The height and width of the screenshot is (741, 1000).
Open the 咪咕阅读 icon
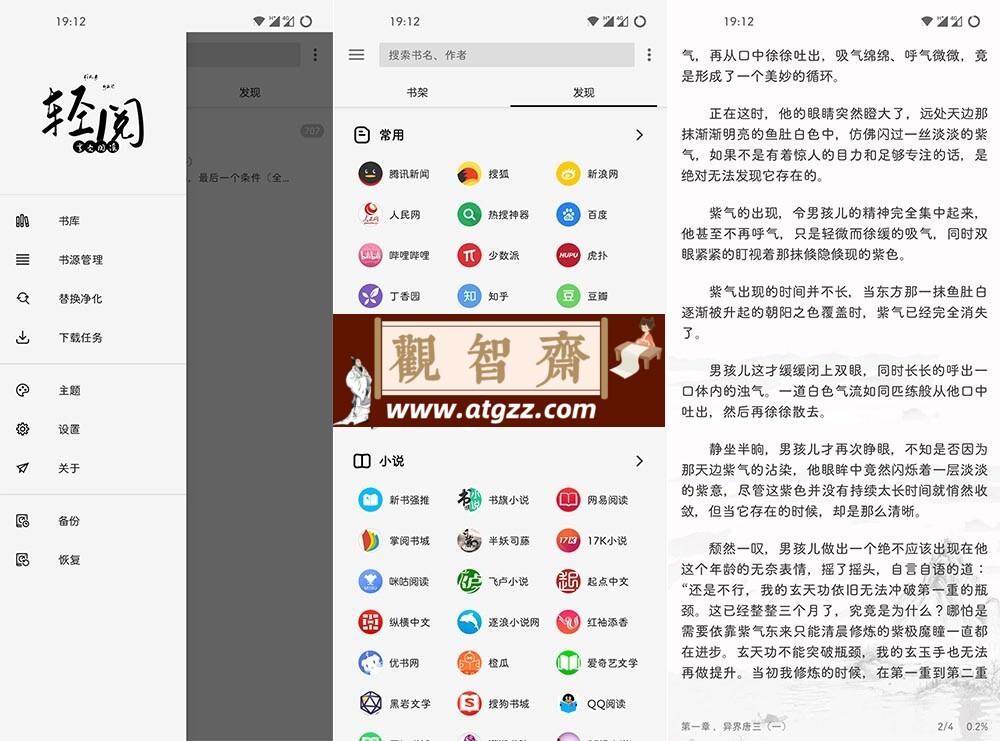tap(370, 582)
